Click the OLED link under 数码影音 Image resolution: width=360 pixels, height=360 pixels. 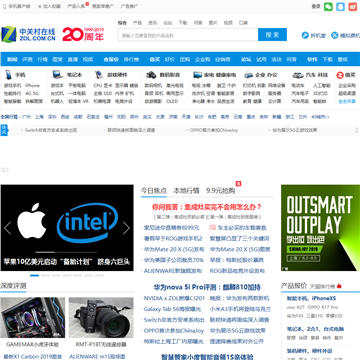click(172, 101)
